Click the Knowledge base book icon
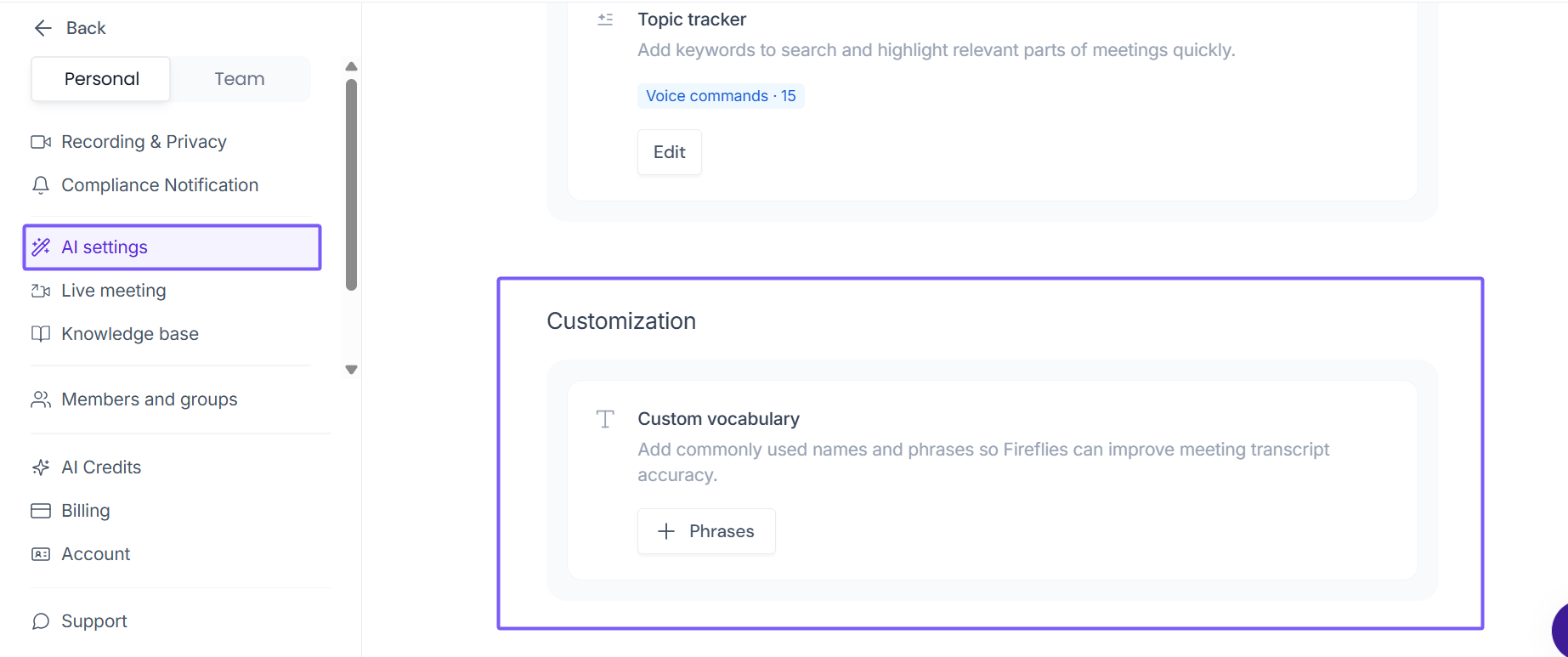This screenshot has height=657, width=1568. point(41,334)
